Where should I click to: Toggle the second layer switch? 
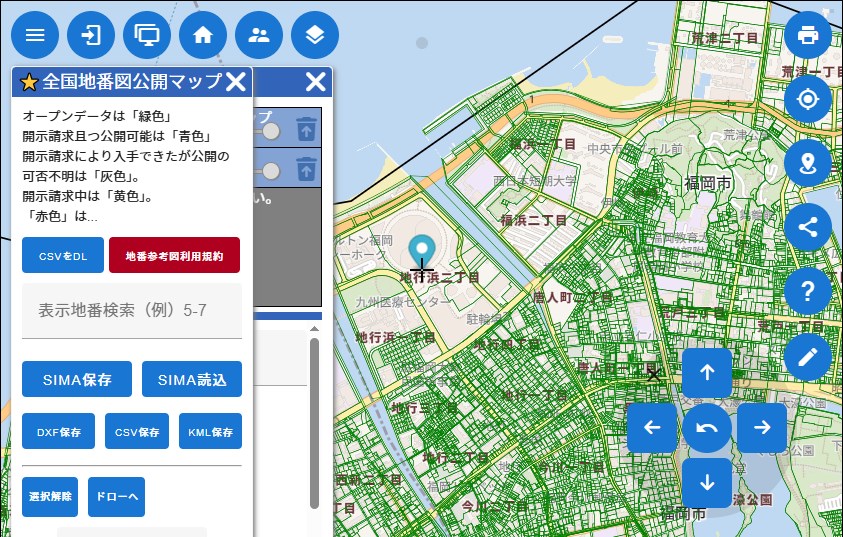coord(269,170)
